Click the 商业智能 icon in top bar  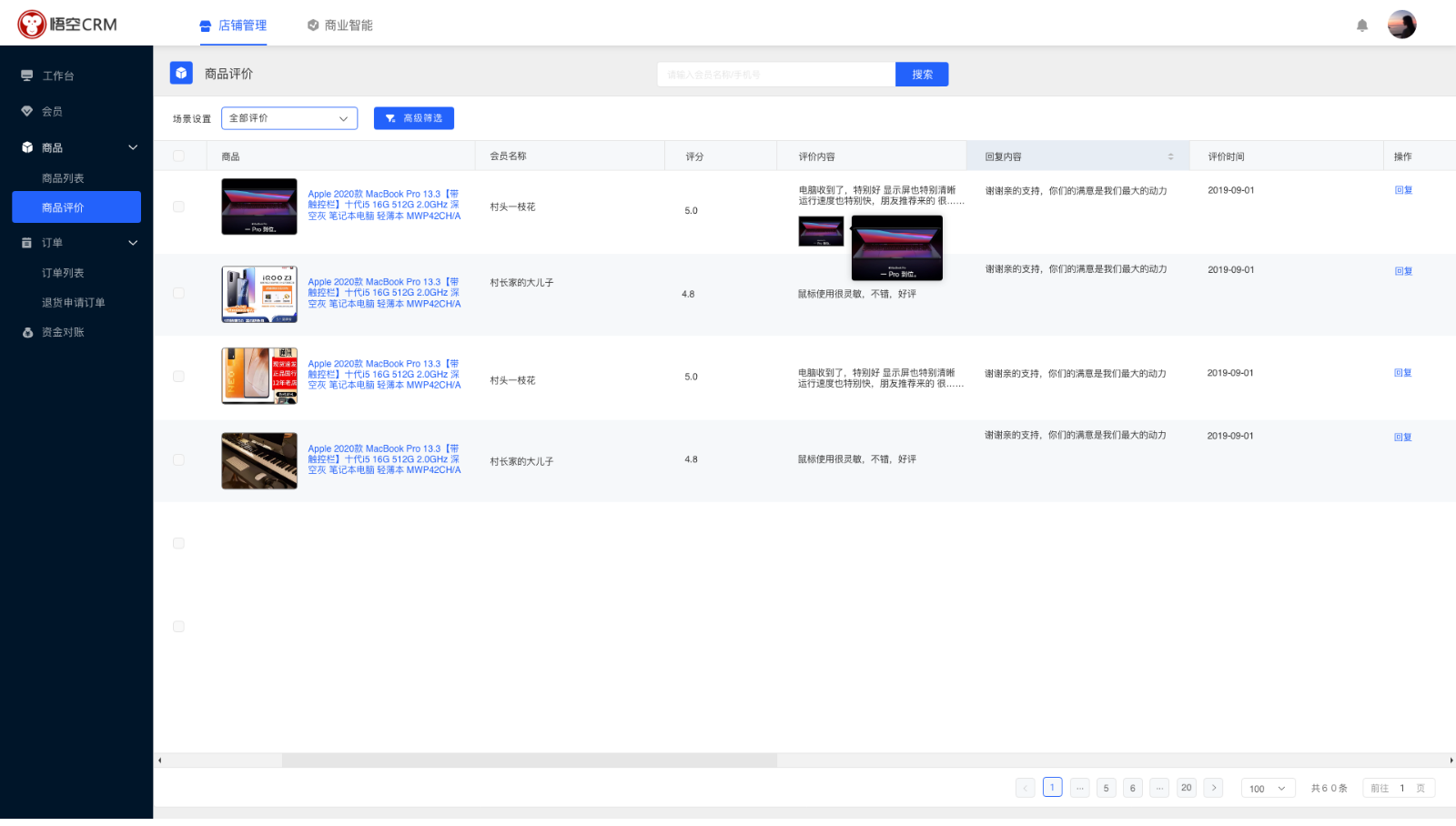(313, 25)
